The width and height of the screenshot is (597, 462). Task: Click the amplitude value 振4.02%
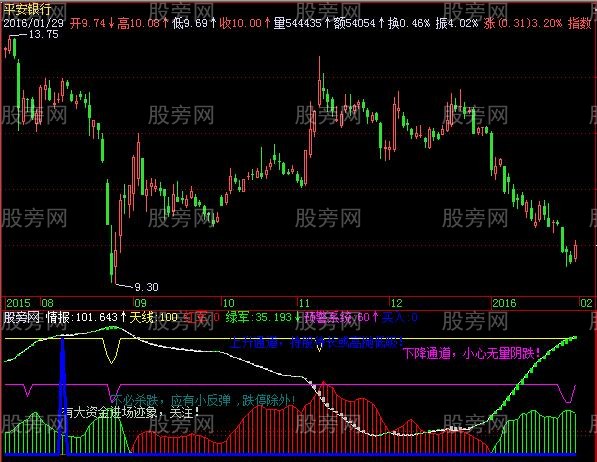click(x=457, y=23)
